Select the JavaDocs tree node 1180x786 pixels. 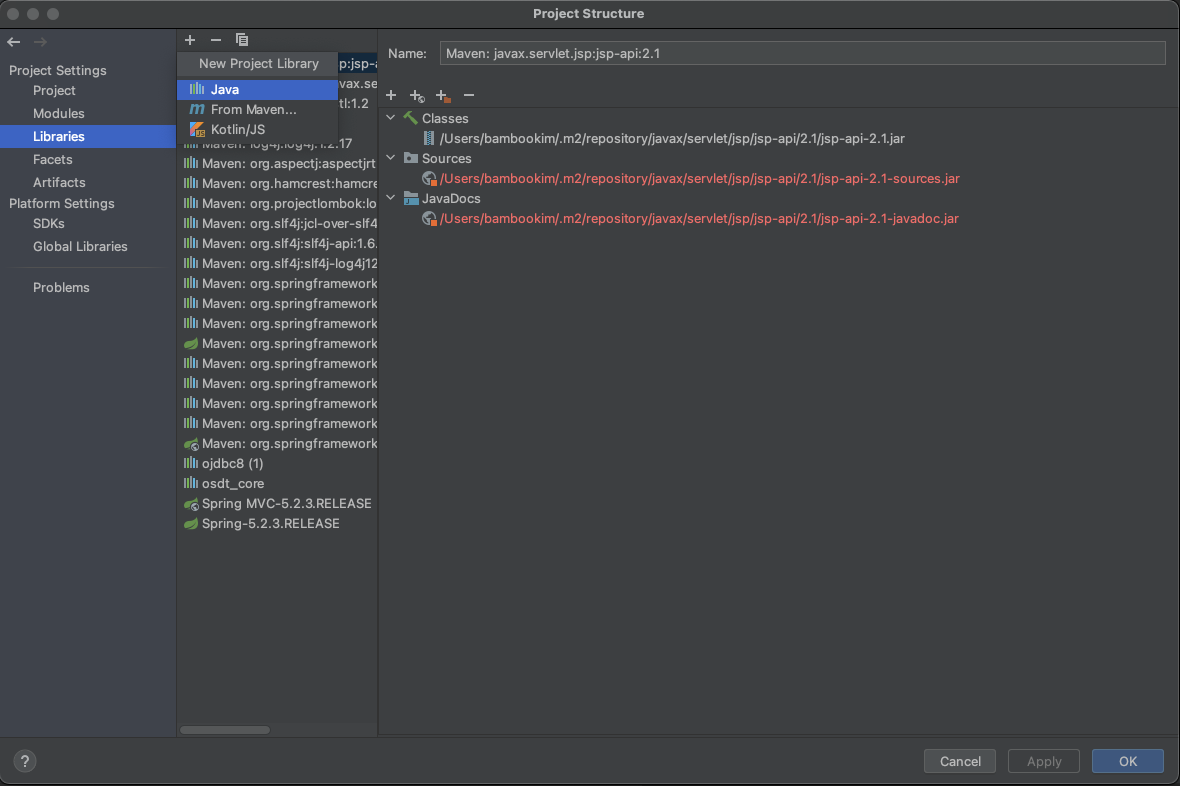click(451, 198)
